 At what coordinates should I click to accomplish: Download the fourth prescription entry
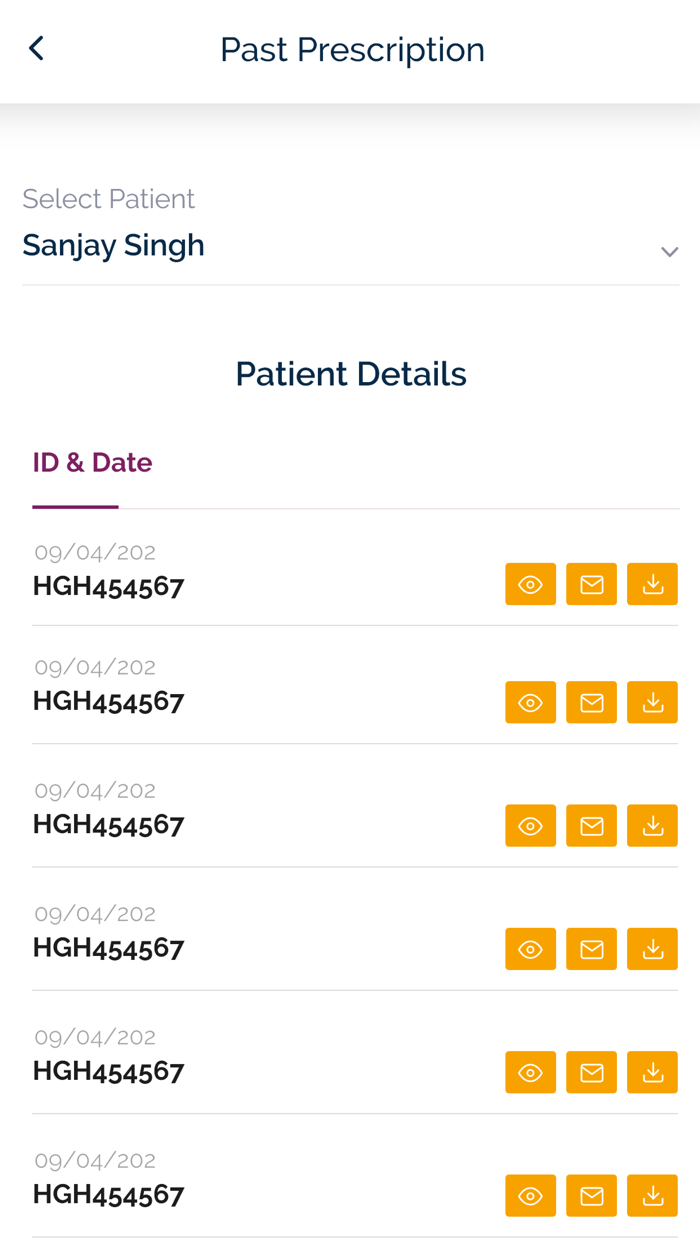[x=652, y=949]
